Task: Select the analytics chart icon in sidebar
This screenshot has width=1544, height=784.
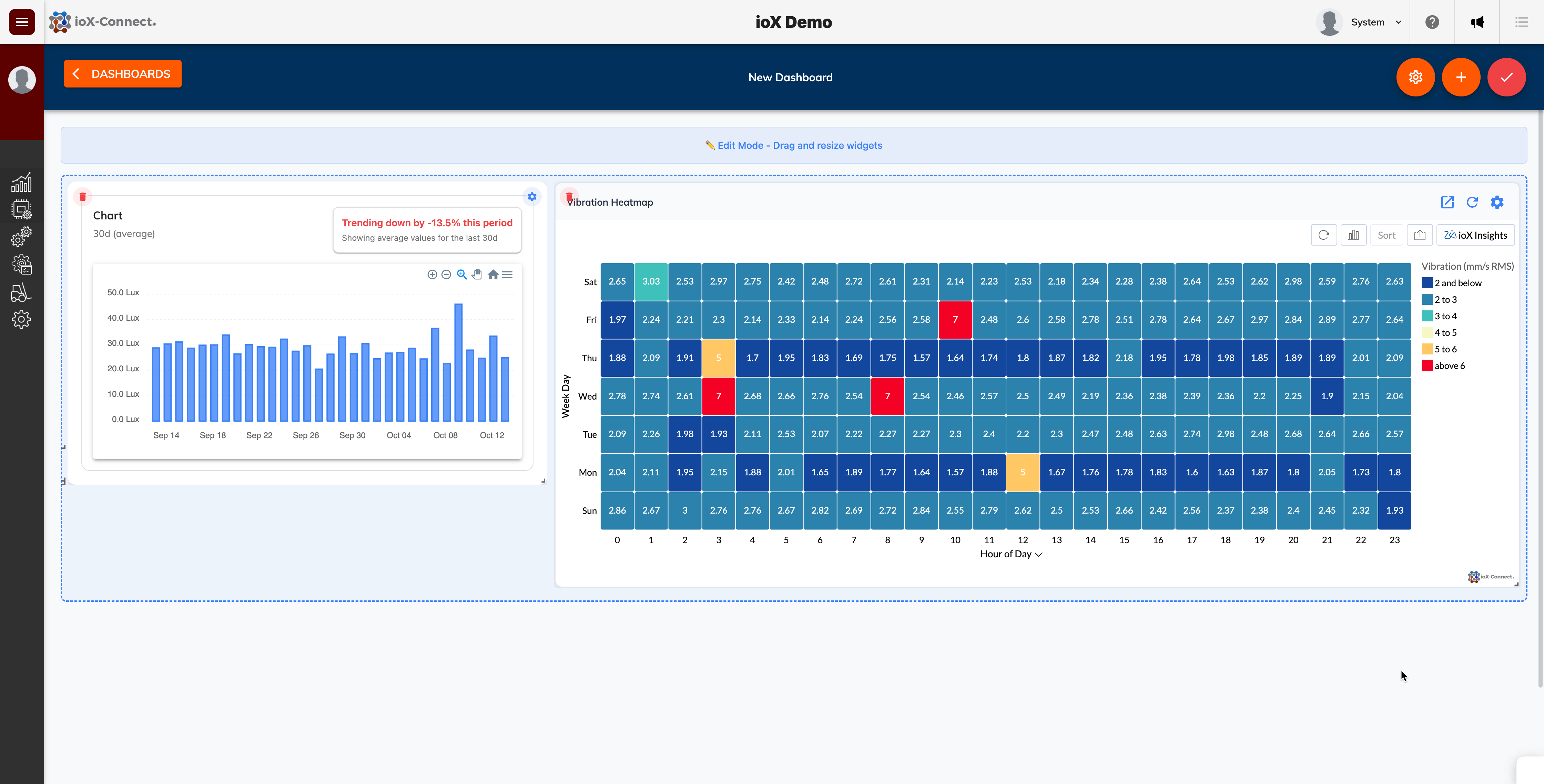Action: [22, 182]
